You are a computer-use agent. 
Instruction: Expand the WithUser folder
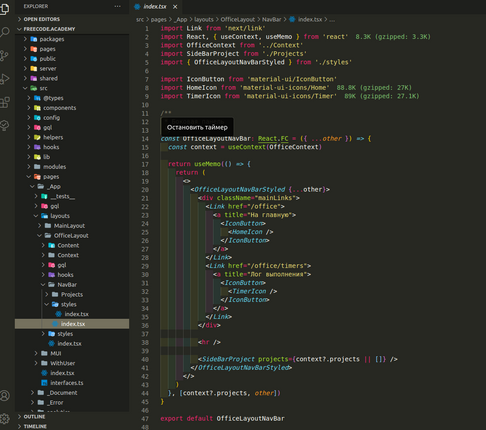point(62,363)
